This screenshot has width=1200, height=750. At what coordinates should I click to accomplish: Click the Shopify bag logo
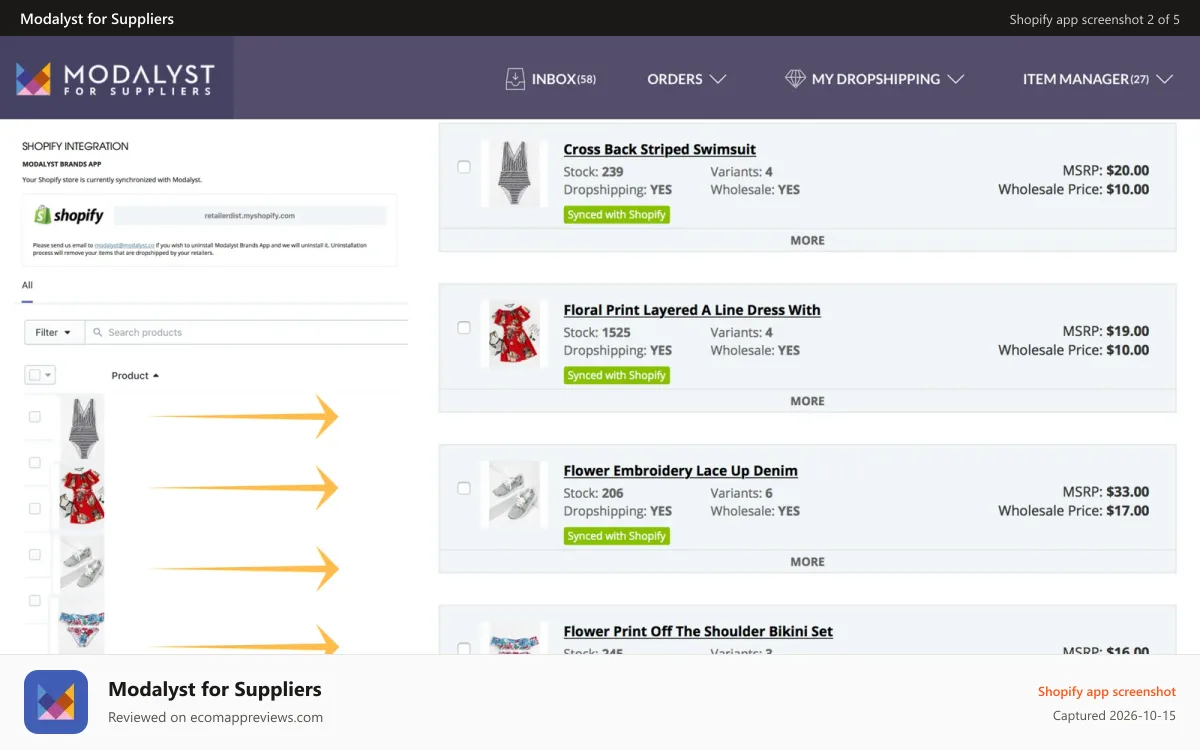(42, 215)
